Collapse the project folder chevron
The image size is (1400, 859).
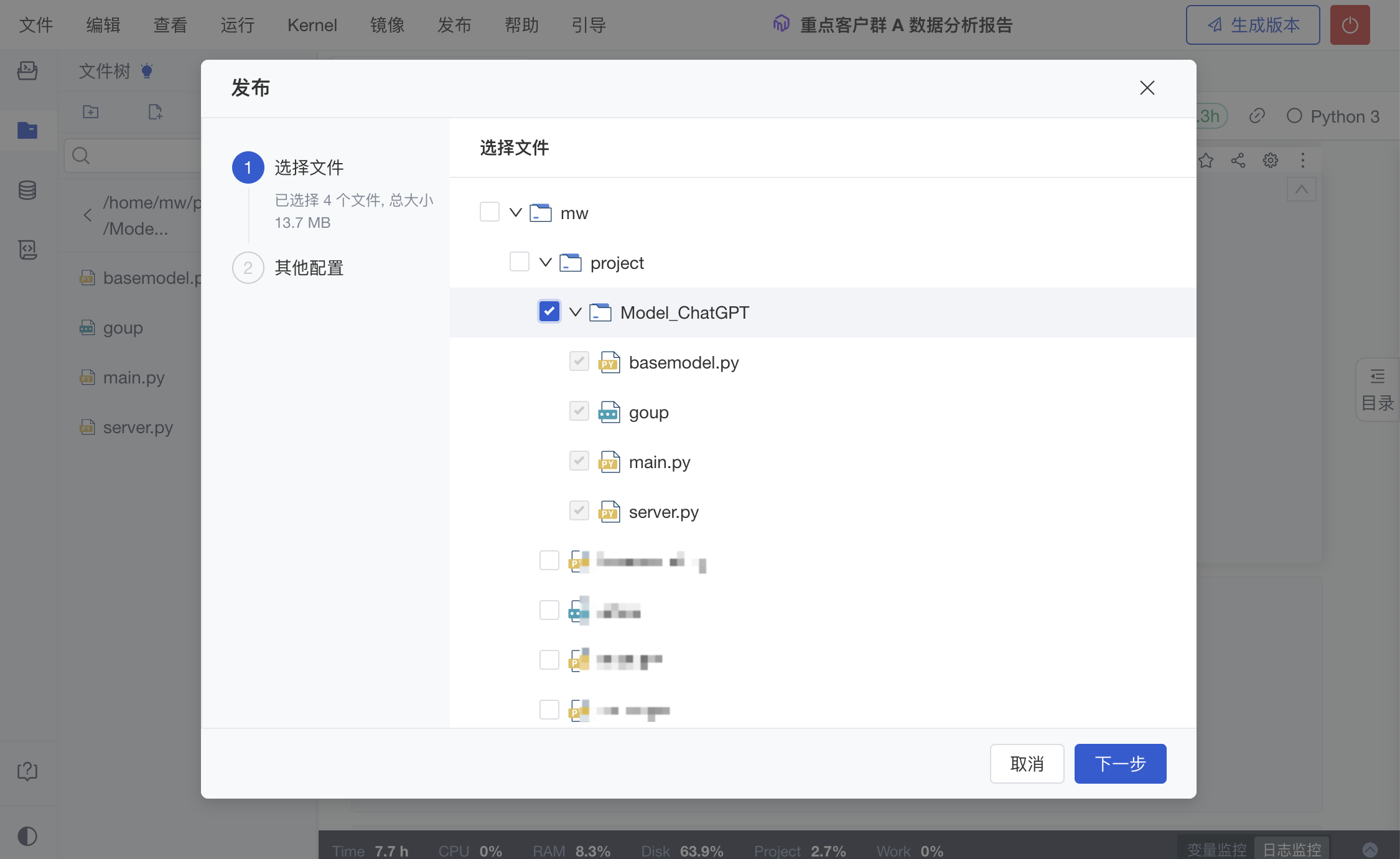[545, 262]
